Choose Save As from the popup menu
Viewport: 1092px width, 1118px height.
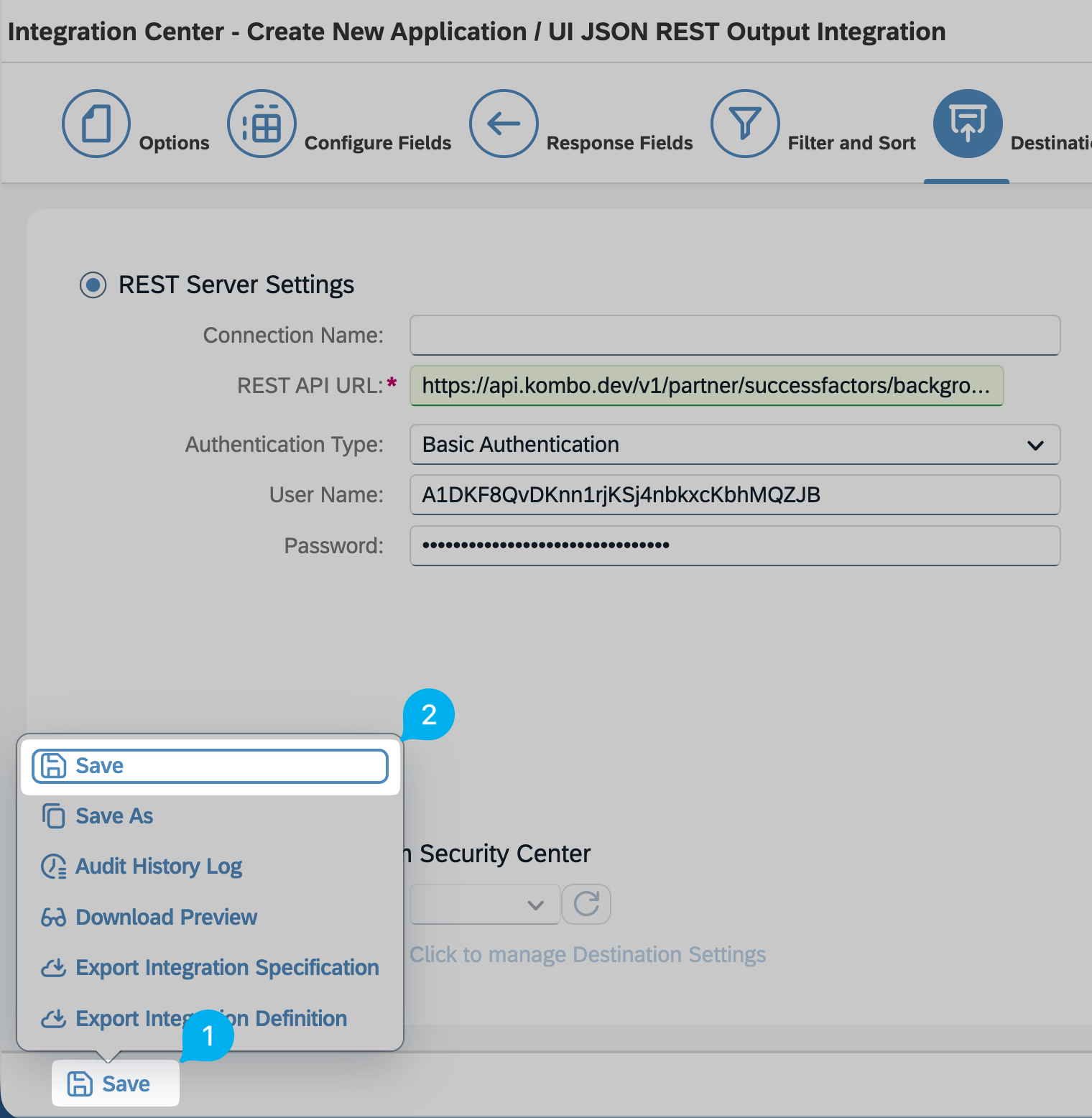click(x=114, y=816)
